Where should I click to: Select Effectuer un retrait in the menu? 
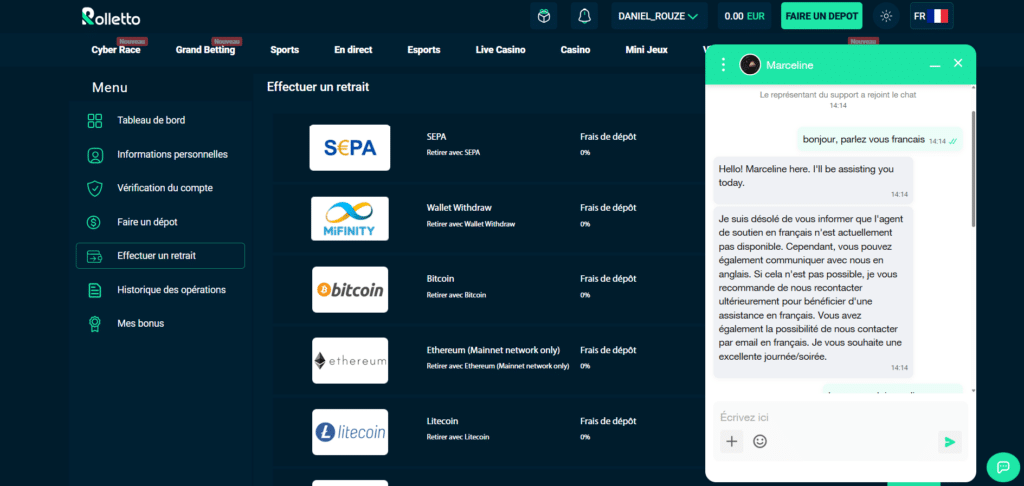160,256
